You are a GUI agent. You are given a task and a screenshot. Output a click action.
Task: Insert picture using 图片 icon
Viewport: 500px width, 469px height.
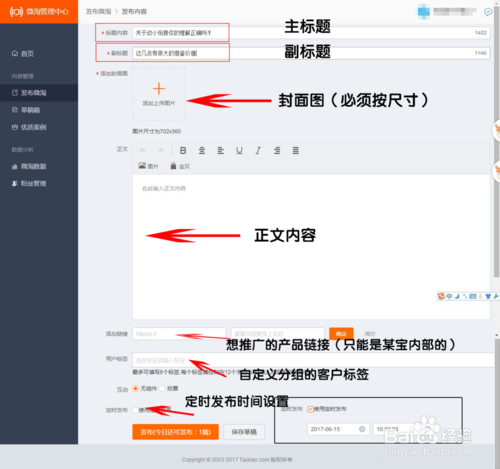pos(148,166)
